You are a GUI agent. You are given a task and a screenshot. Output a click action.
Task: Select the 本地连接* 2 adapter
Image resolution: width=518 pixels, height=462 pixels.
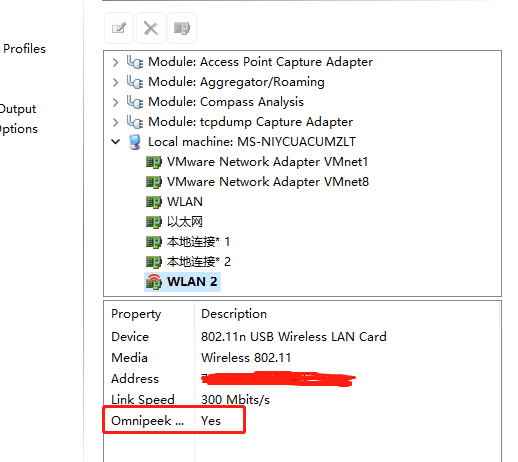click(x=199, y=262)
